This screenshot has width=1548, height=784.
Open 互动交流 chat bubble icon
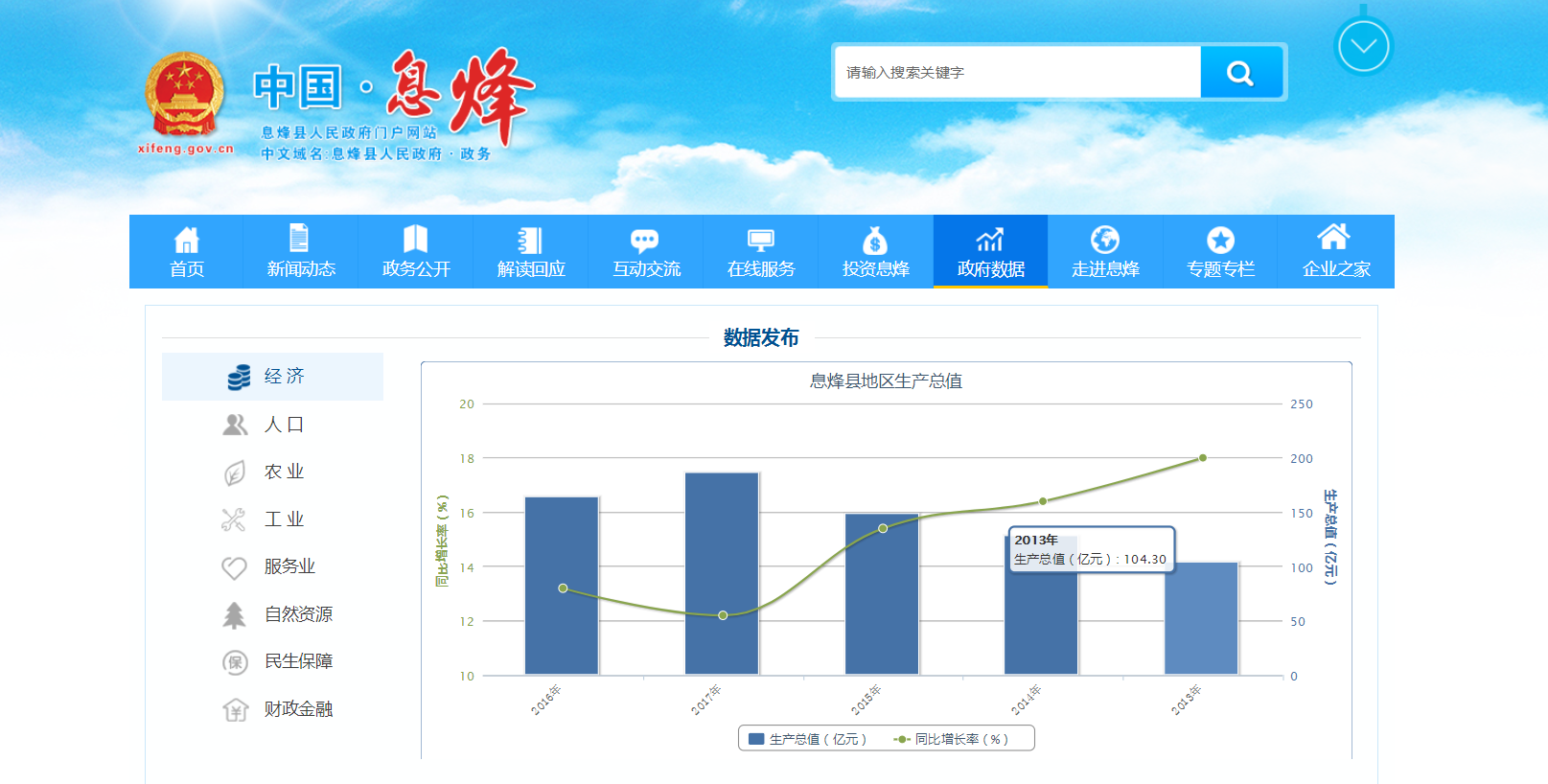(x=644, y=240)
